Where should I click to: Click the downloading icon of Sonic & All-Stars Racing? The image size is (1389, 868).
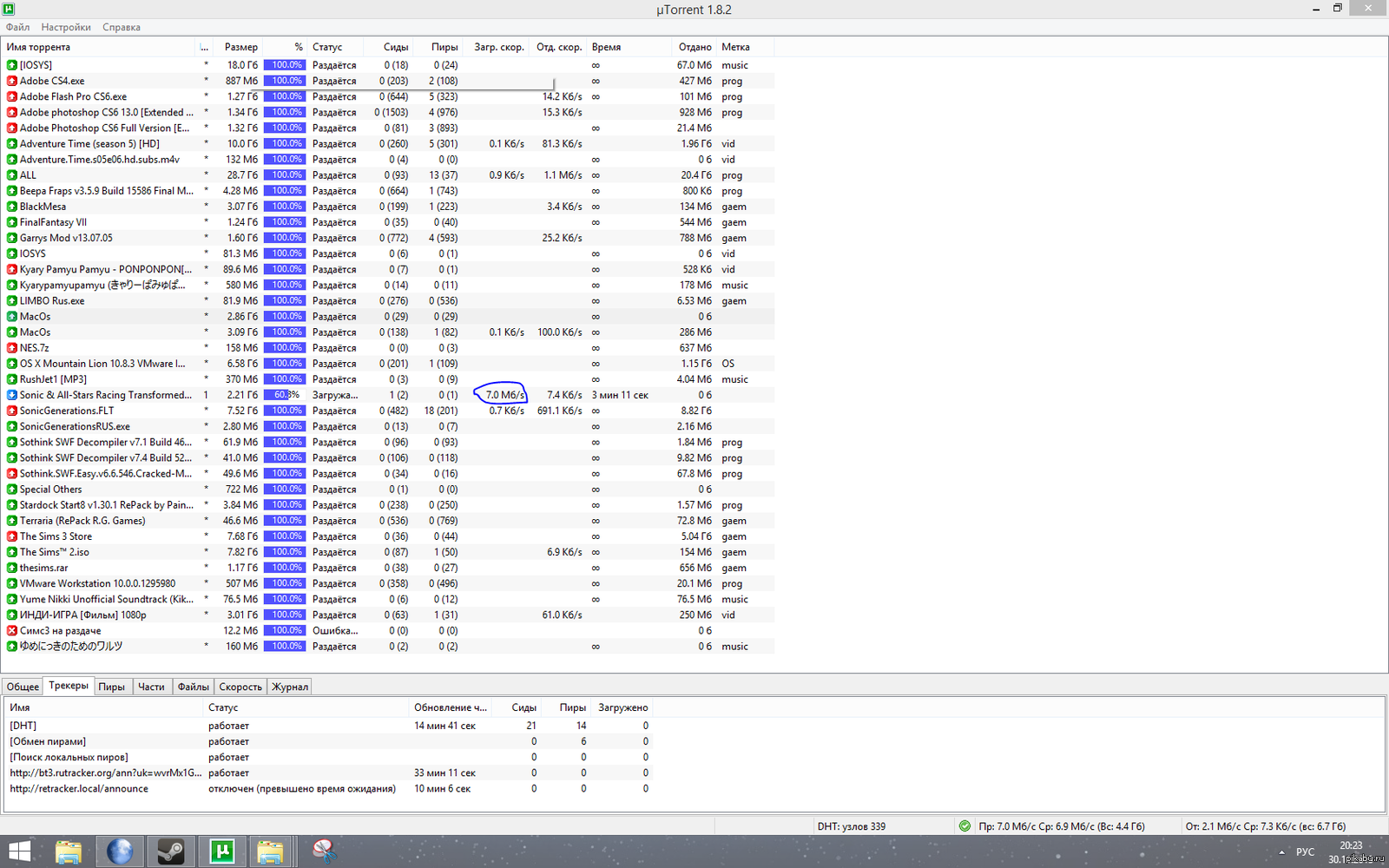(x=12, y=395)
